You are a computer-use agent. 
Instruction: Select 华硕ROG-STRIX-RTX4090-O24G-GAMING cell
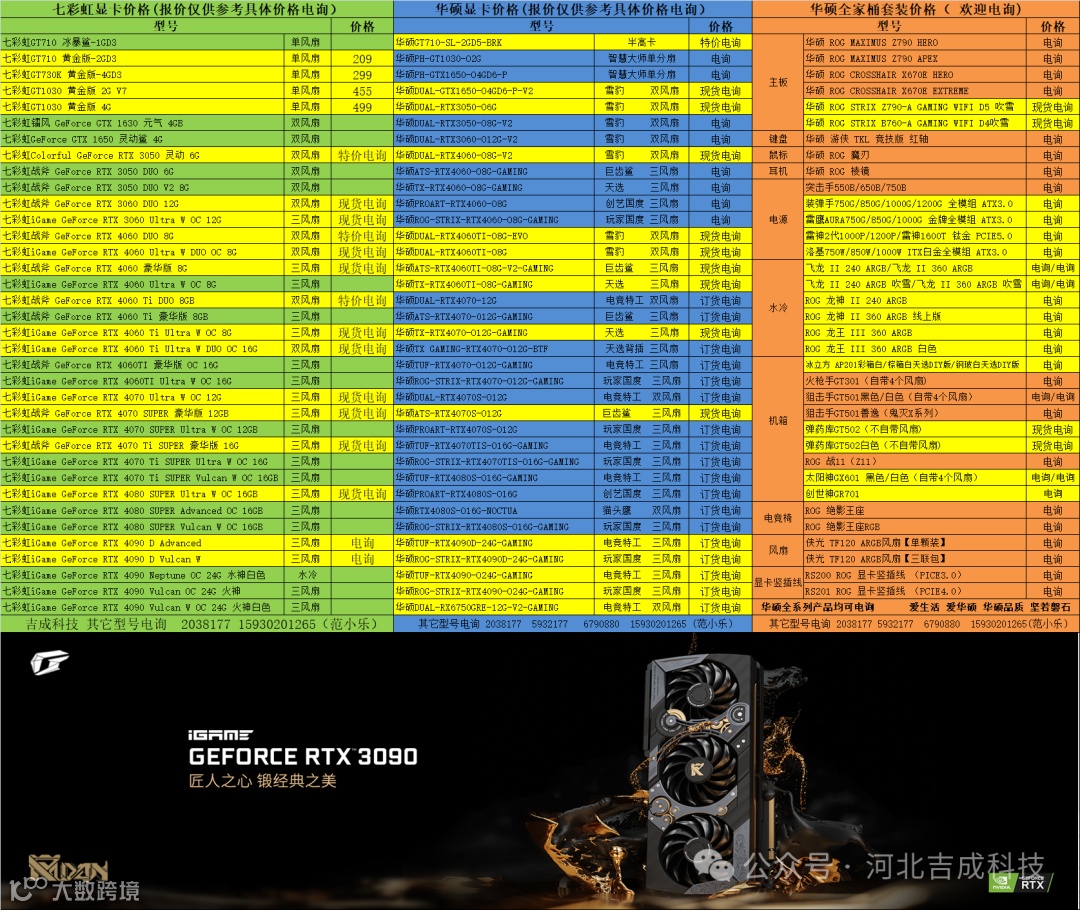(495, 591)
